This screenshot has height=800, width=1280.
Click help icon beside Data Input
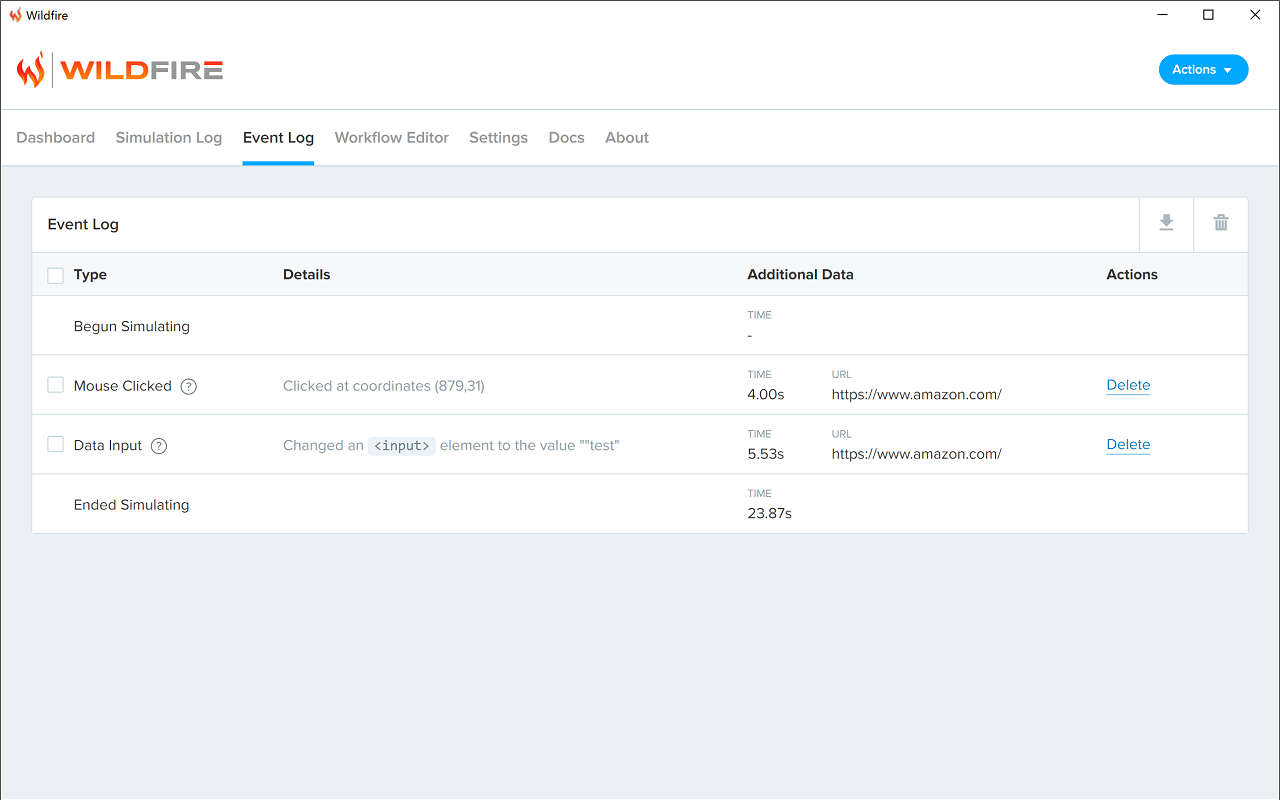click(x=159, y=446)
